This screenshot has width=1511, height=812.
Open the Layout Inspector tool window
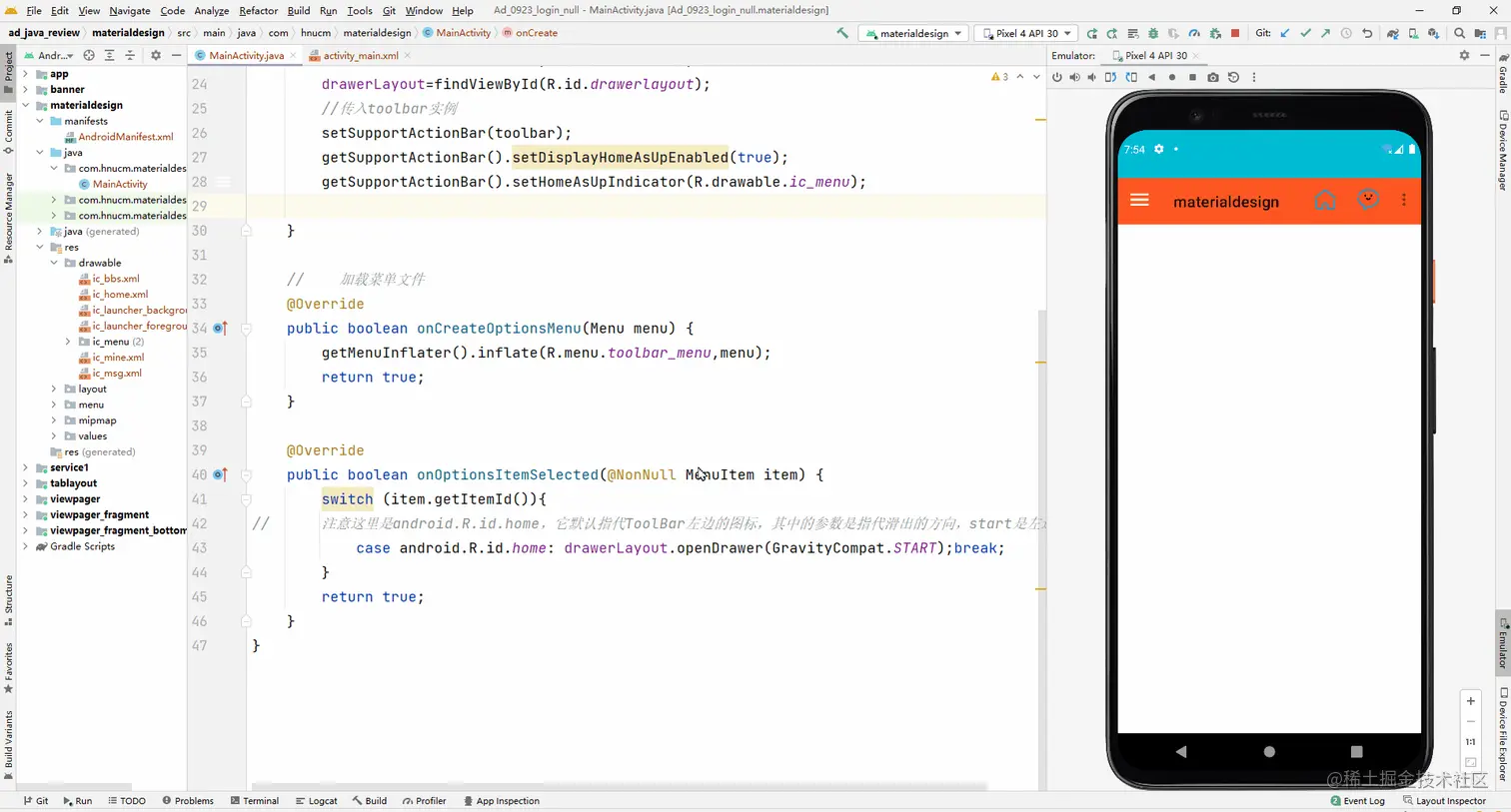(1445, 801)
